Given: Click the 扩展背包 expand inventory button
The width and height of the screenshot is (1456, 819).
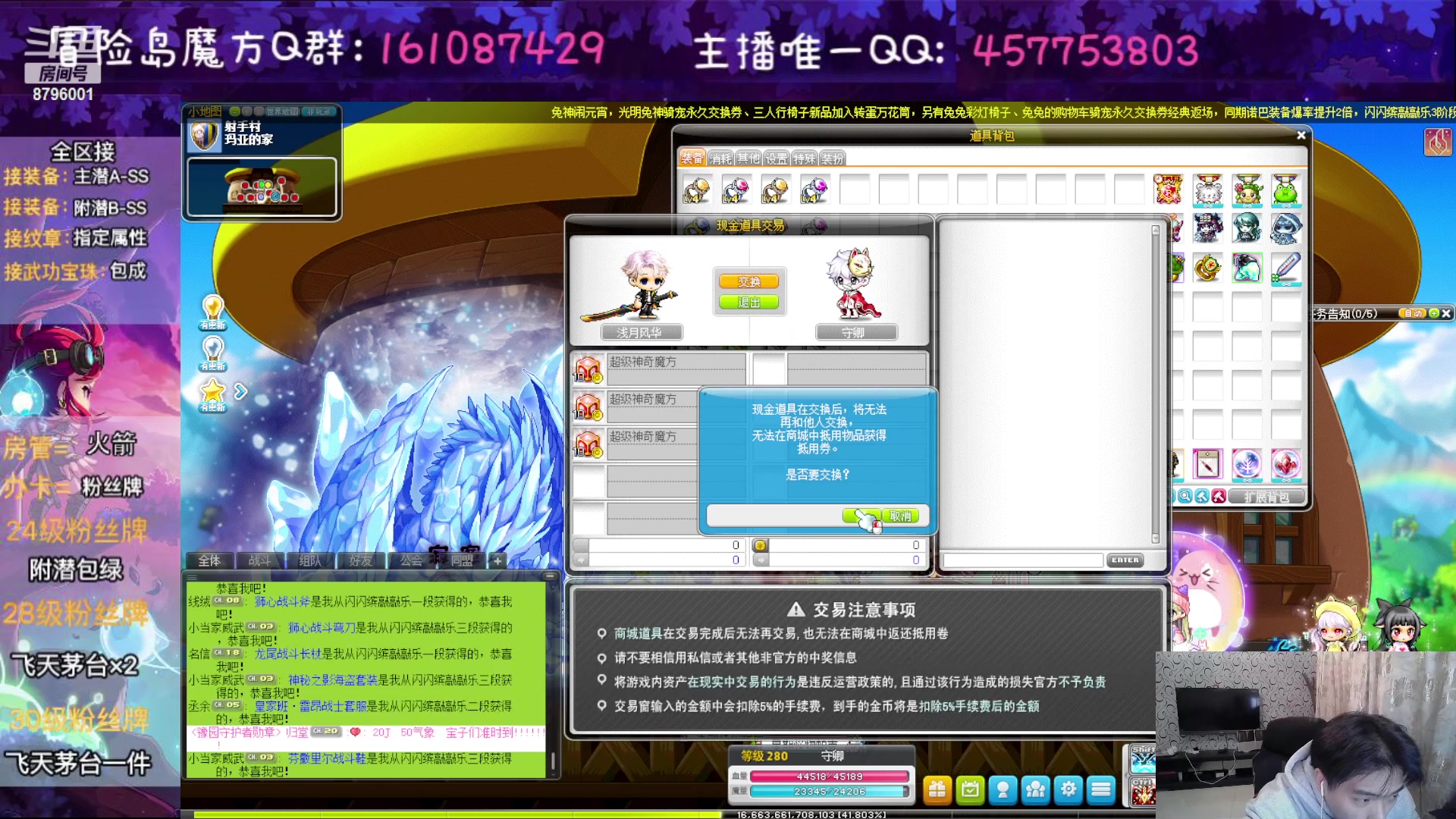Looking at the screenshot, I should [x=1266, y=497].
